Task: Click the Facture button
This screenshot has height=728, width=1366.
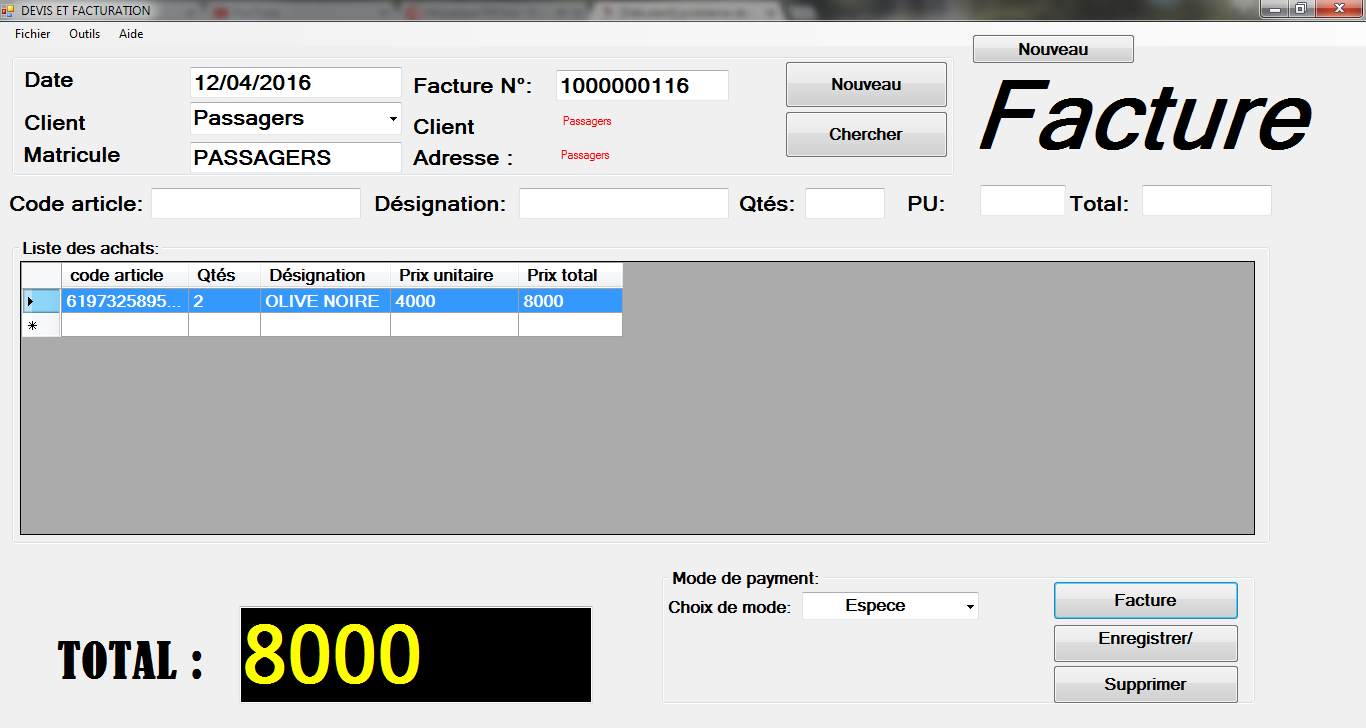Action: coord(1146,600)
